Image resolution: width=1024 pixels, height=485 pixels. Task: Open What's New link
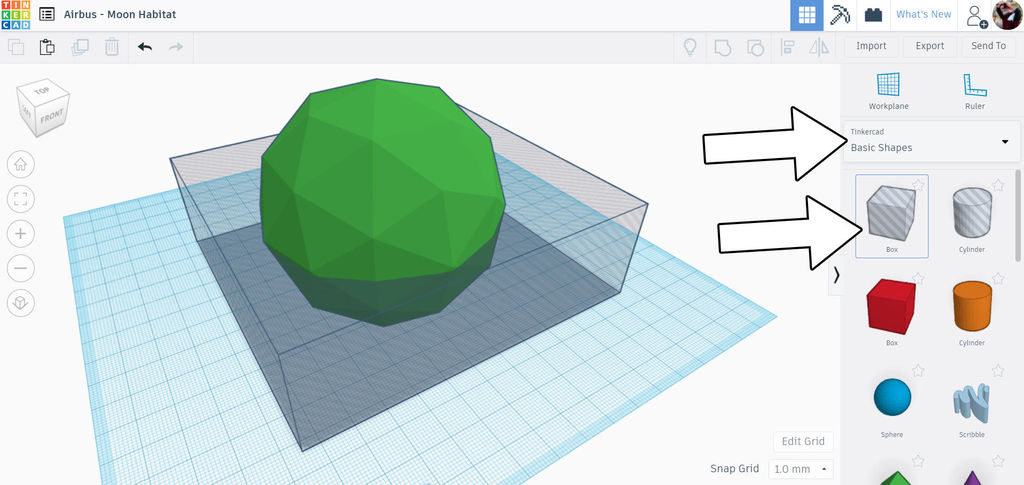(923, 14)
